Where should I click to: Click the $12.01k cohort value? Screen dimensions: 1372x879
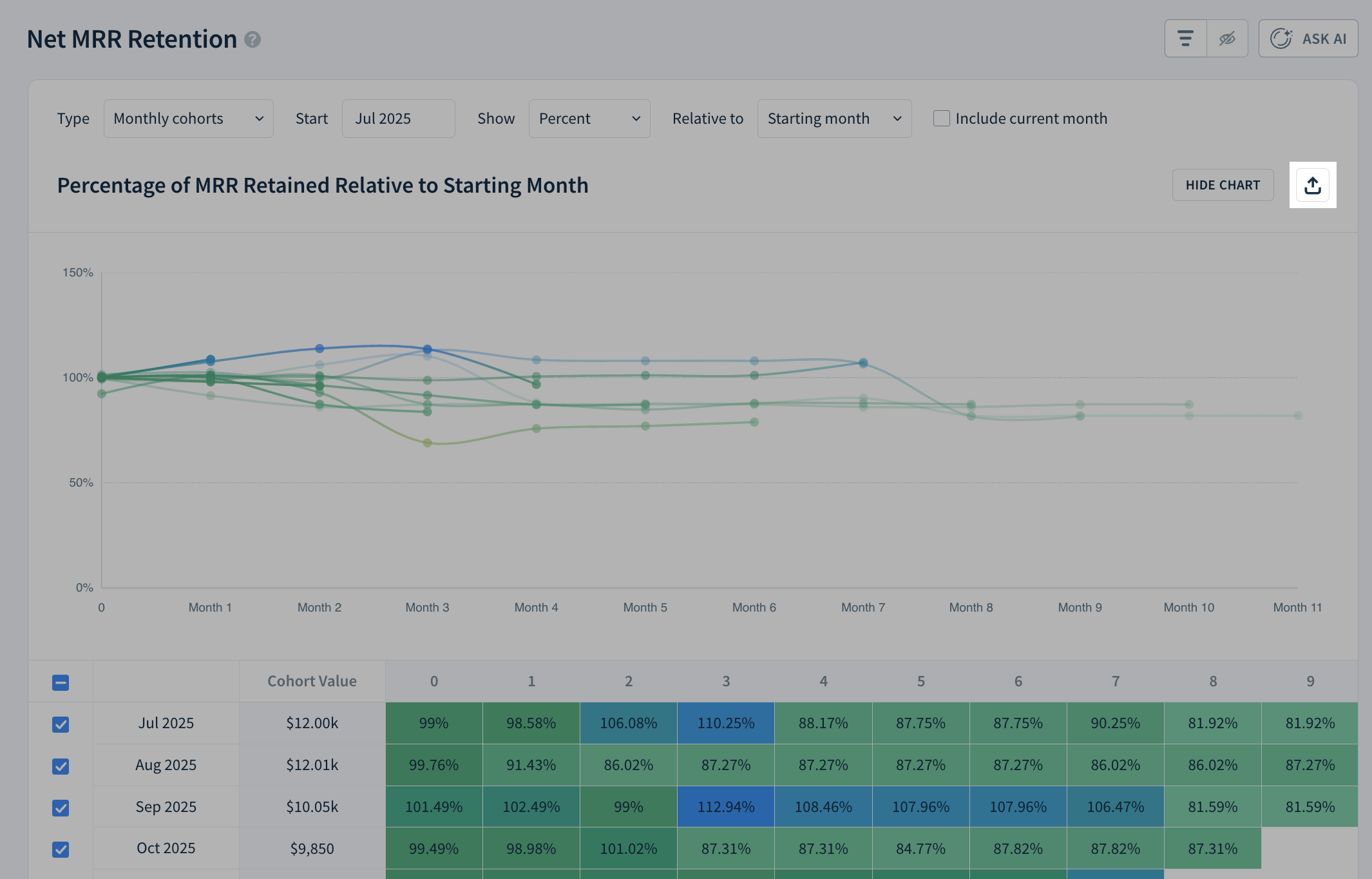coord(312,765)
